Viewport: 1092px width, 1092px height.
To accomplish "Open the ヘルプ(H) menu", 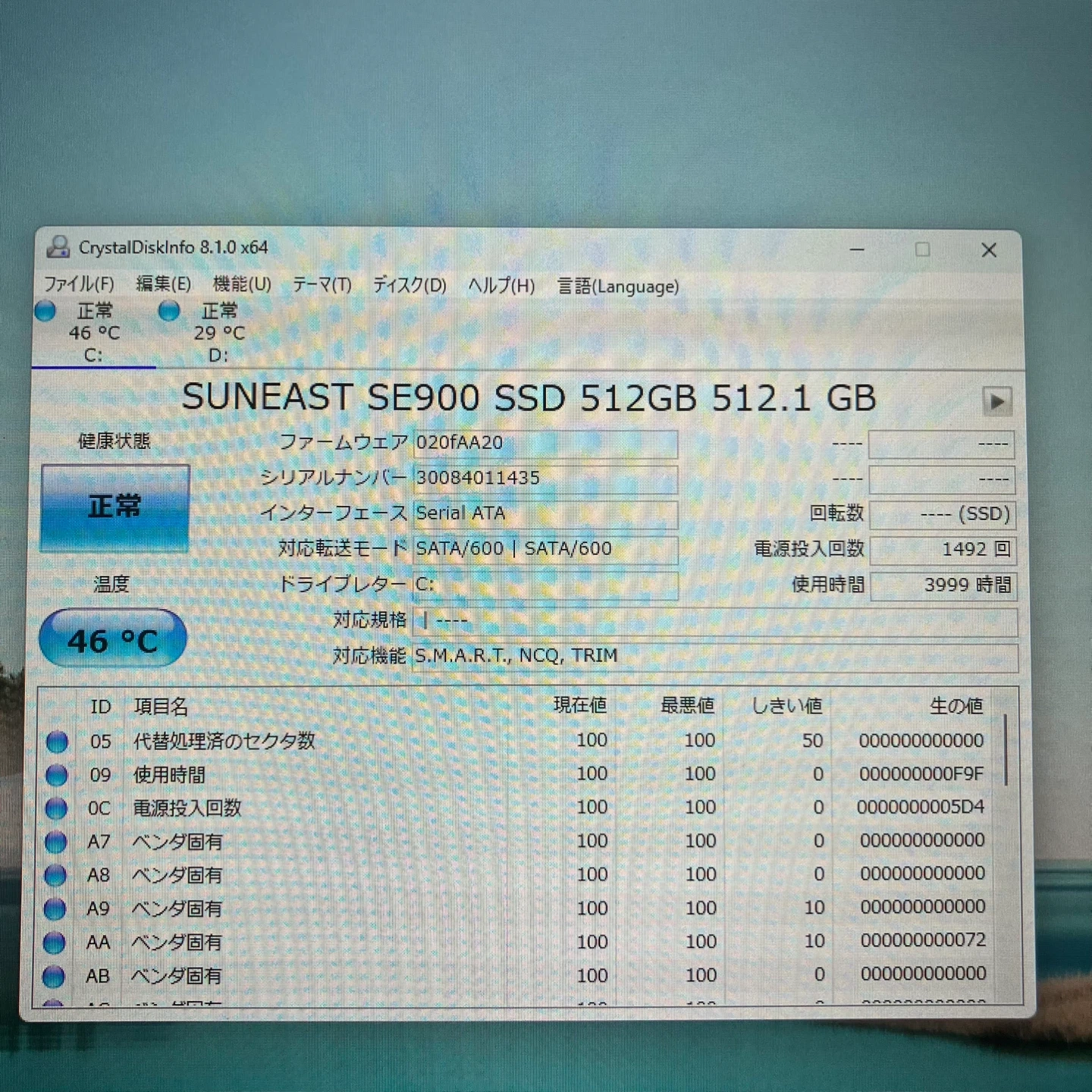I will pyautogui.click(x=501, y=286).
